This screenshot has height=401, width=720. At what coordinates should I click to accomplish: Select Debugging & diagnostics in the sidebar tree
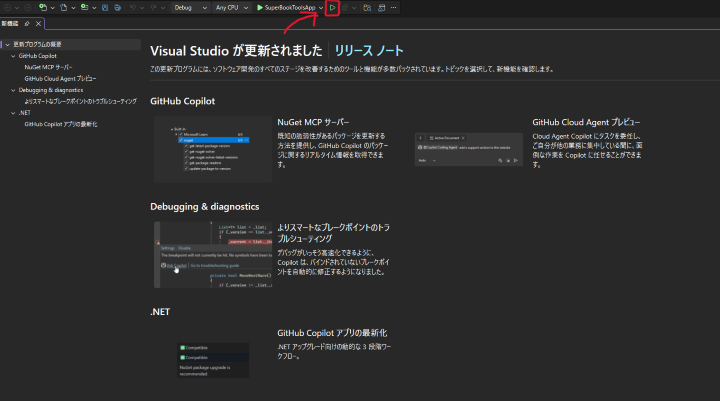51,90
